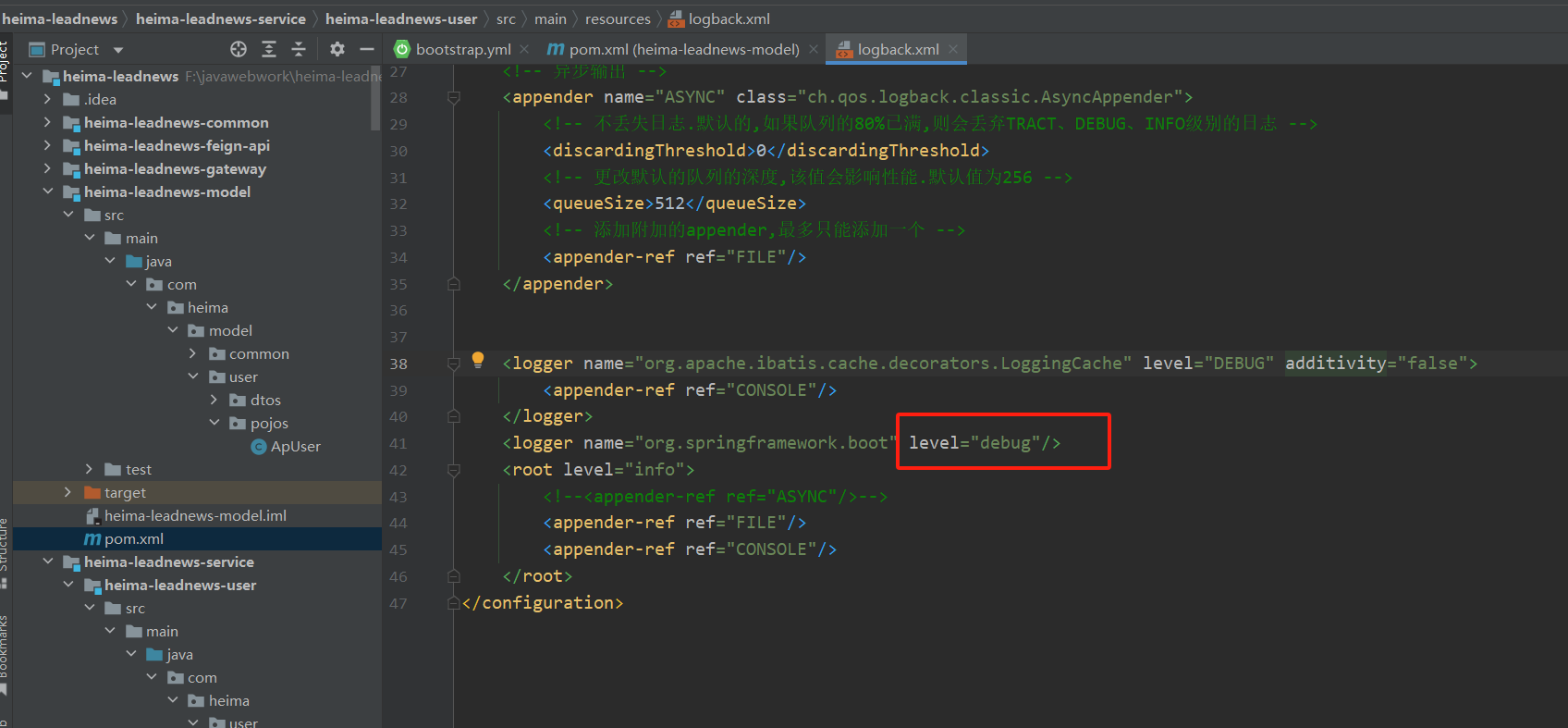Image resolution: width=1568 pixels, height=728 pixels.
Task: Select heima-leadnews-gateway module
Action: pos(175,168)
